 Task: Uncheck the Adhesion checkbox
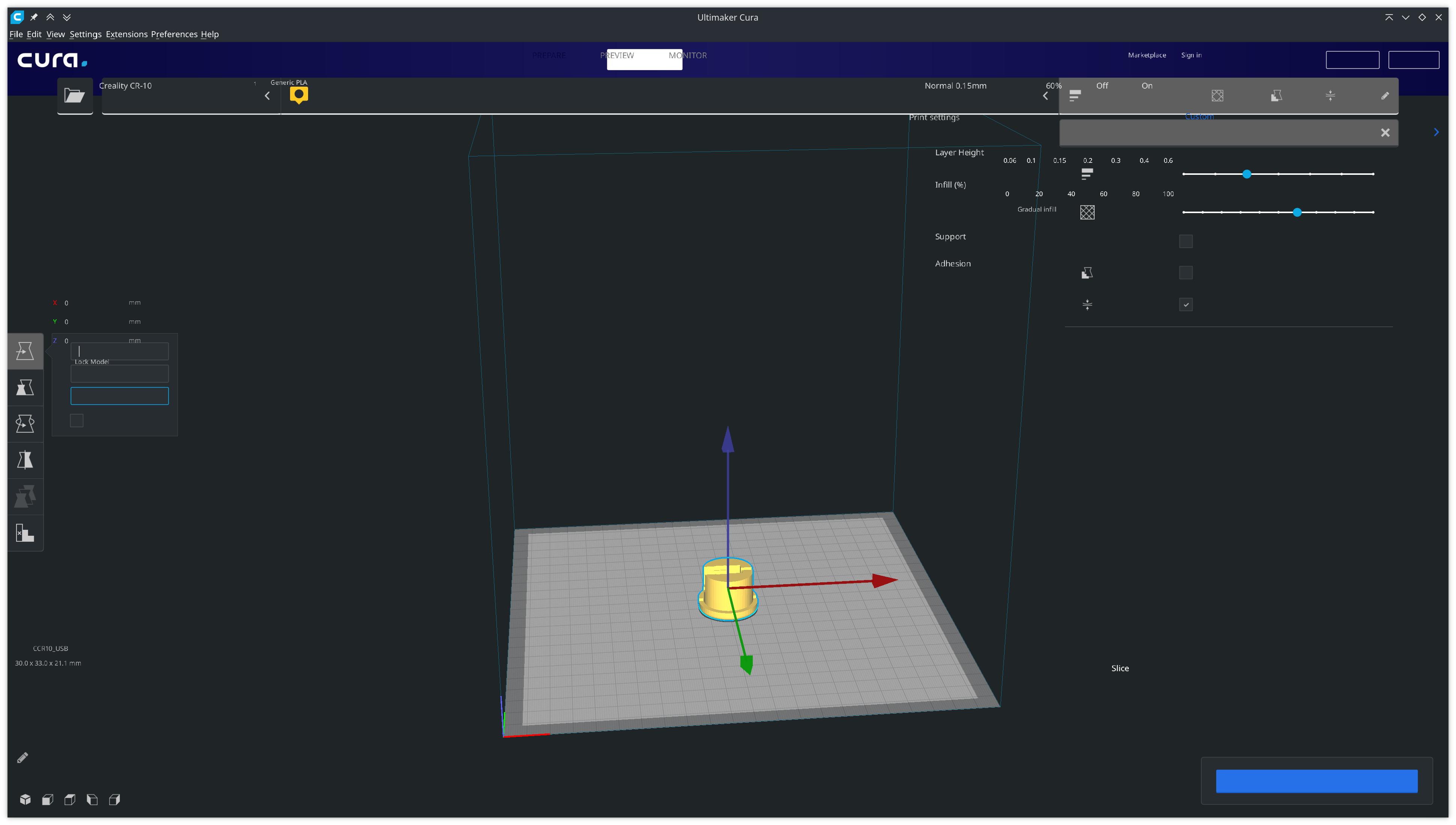[1186, 305]
